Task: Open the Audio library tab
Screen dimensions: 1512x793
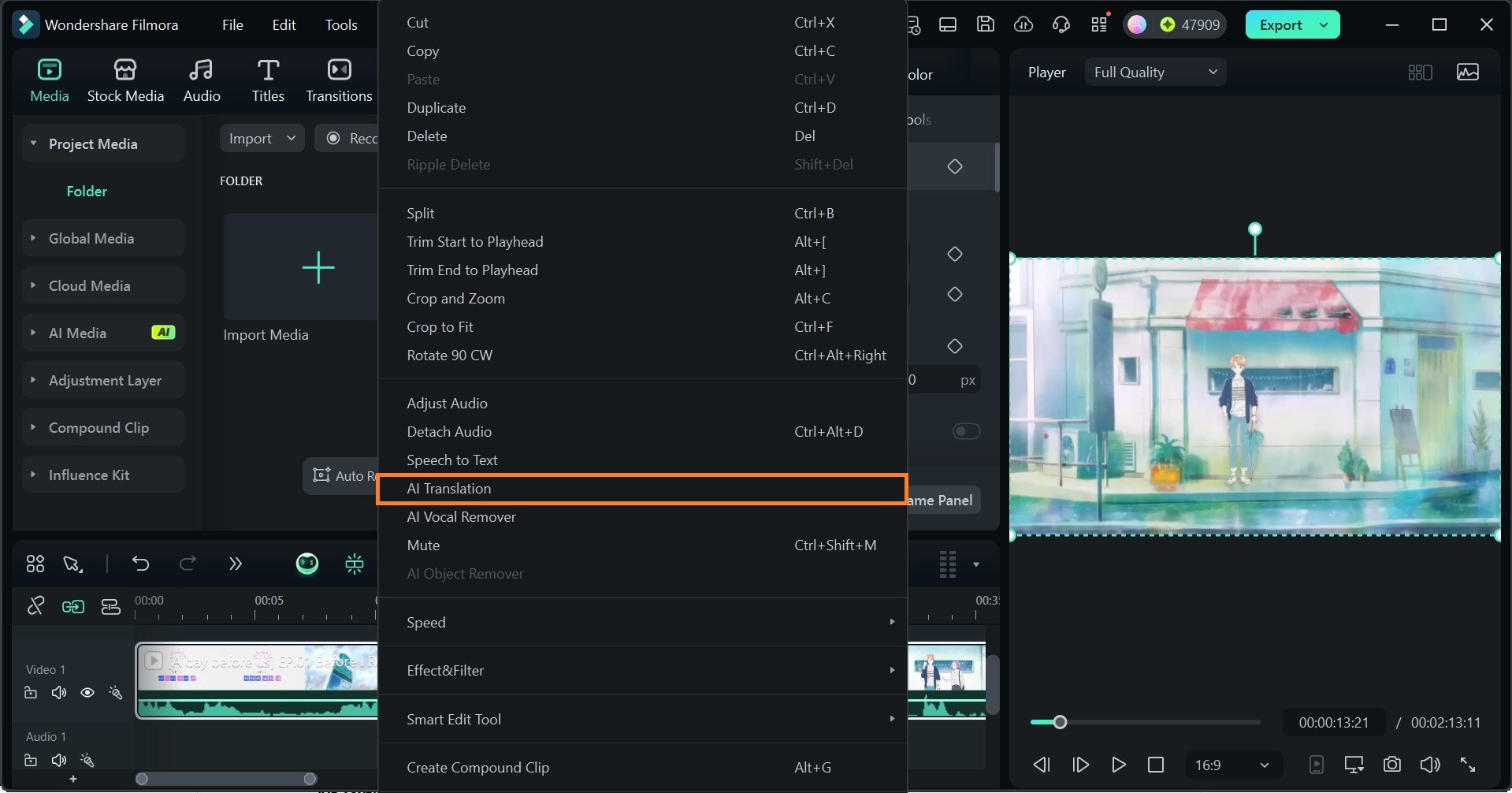Action: point(202,80)
